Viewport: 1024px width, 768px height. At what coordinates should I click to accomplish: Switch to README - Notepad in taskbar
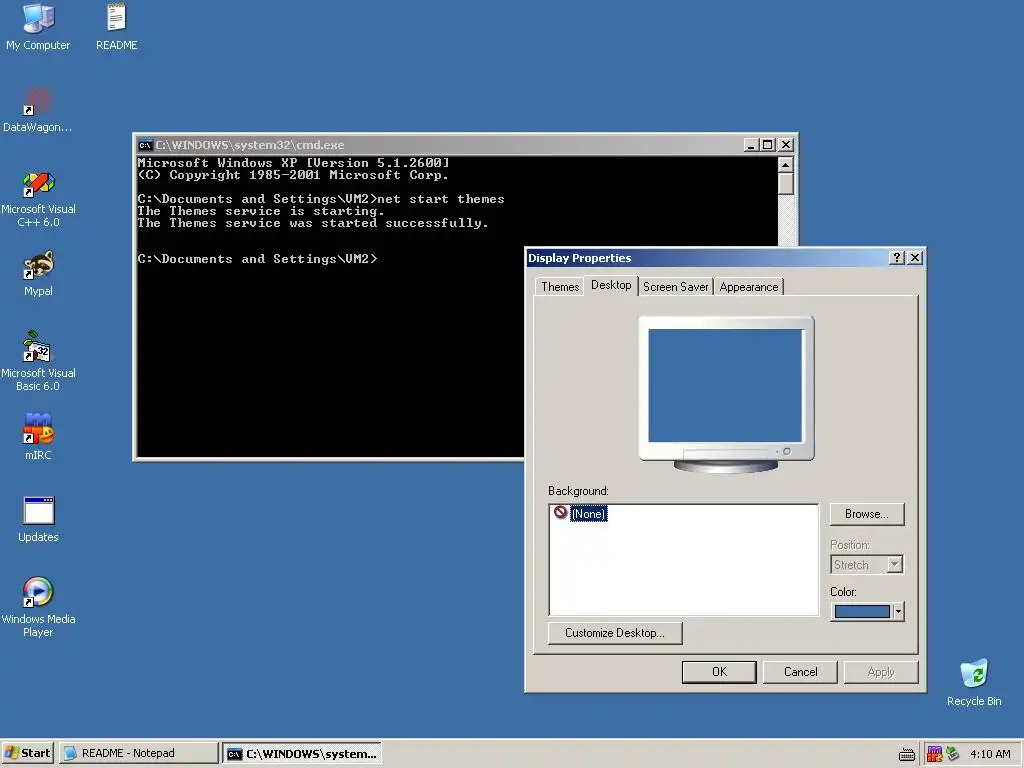pos(138,753)
